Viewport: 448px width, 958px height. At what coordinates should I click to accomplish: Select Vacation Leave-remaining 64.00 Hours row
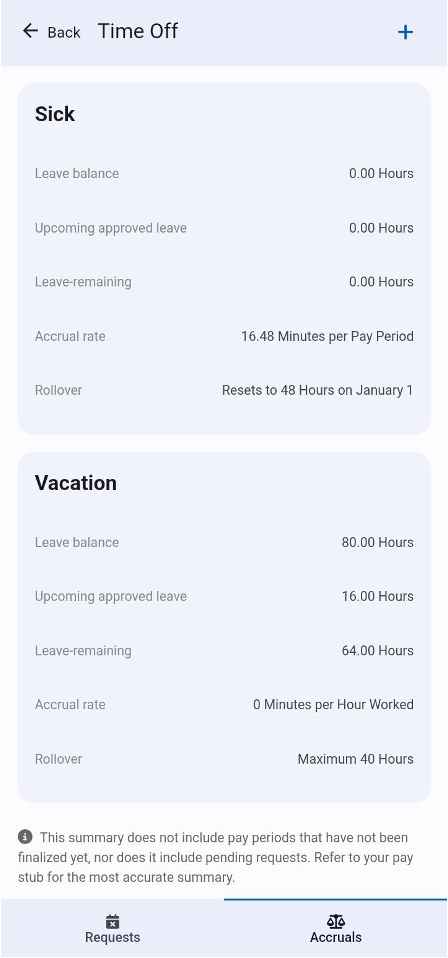coord(224,651)
